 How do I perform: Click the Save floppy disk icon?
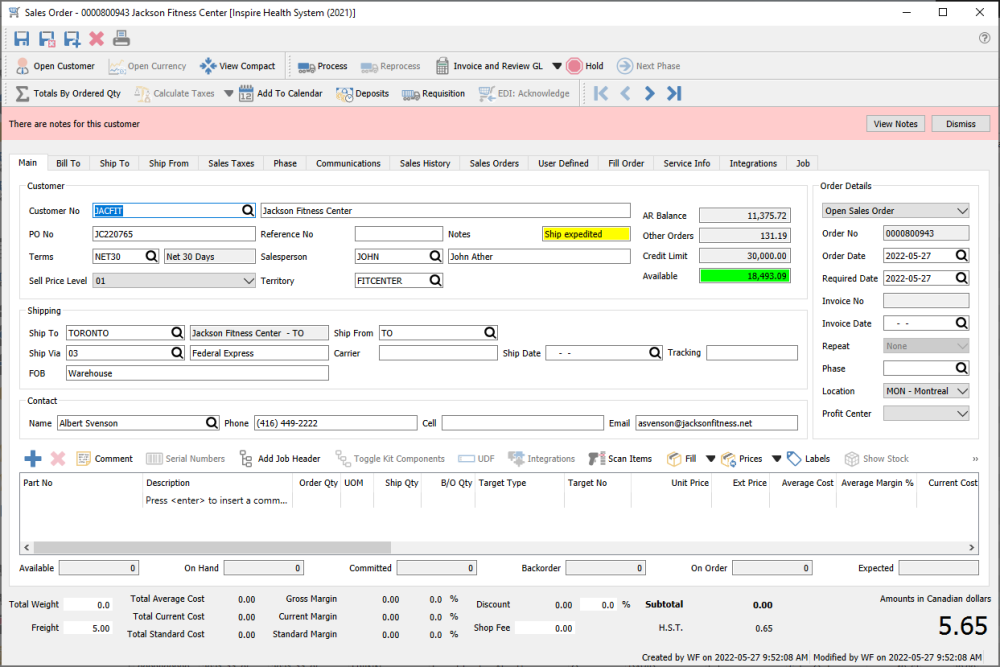pos(22,39)
